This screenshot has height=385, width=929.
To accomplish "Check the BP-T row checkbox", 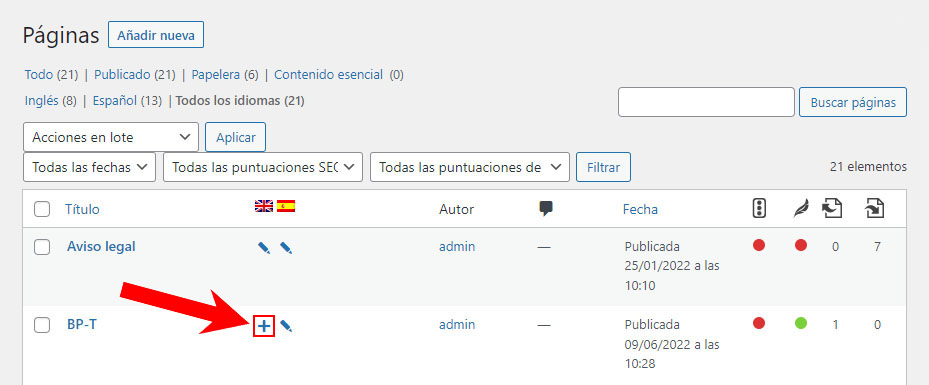I will pyautogui.click(x=41, y=325).
